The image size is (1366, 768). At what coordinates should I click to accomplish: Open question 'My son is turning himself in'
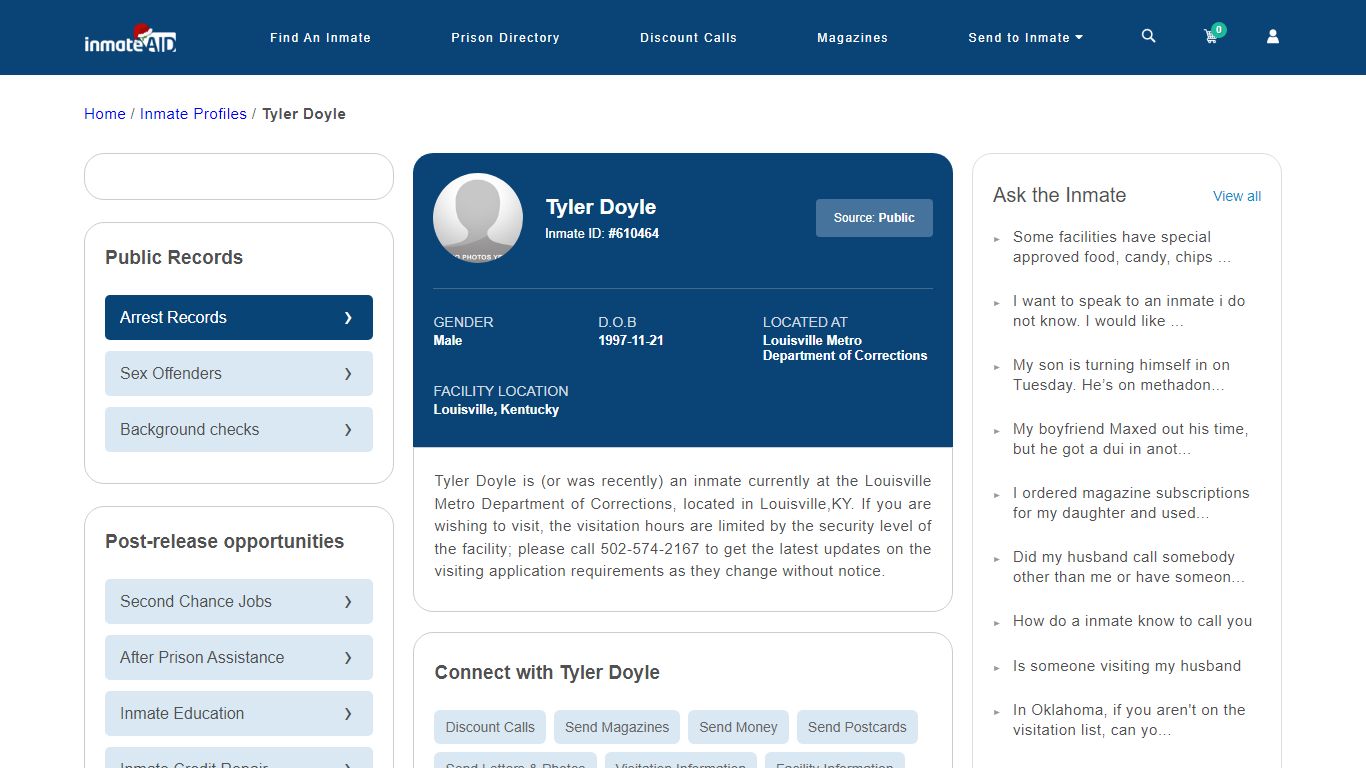(x=1121, y=375)
